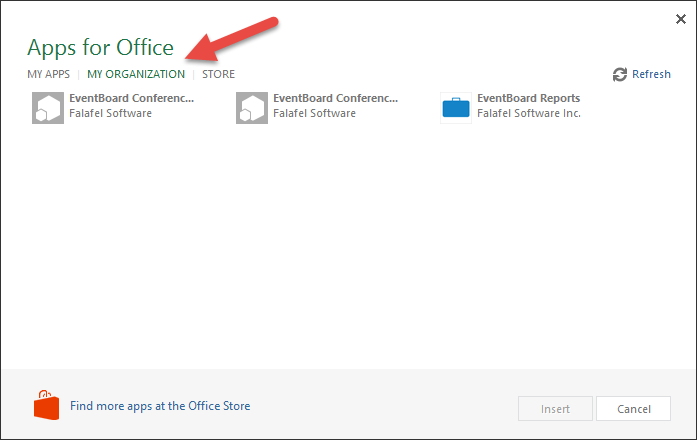This screenshot has height=440, width=697.
Task: Cancel the Apps for Office dialog
Action: coord(633,408)
